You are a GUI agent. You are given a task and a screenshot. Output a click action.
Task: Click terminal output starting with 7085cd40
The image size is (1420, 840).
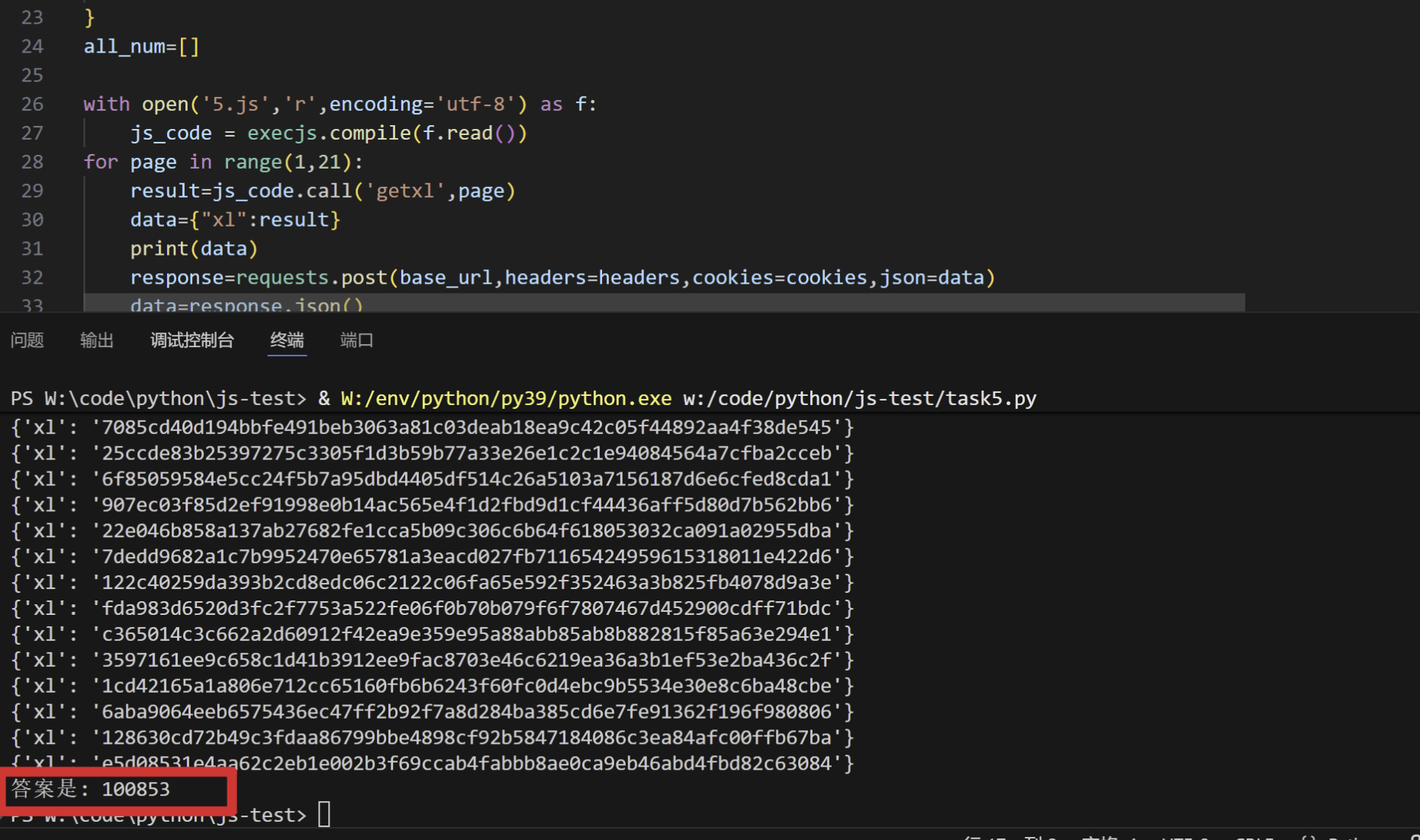click(x=432, y=427)
